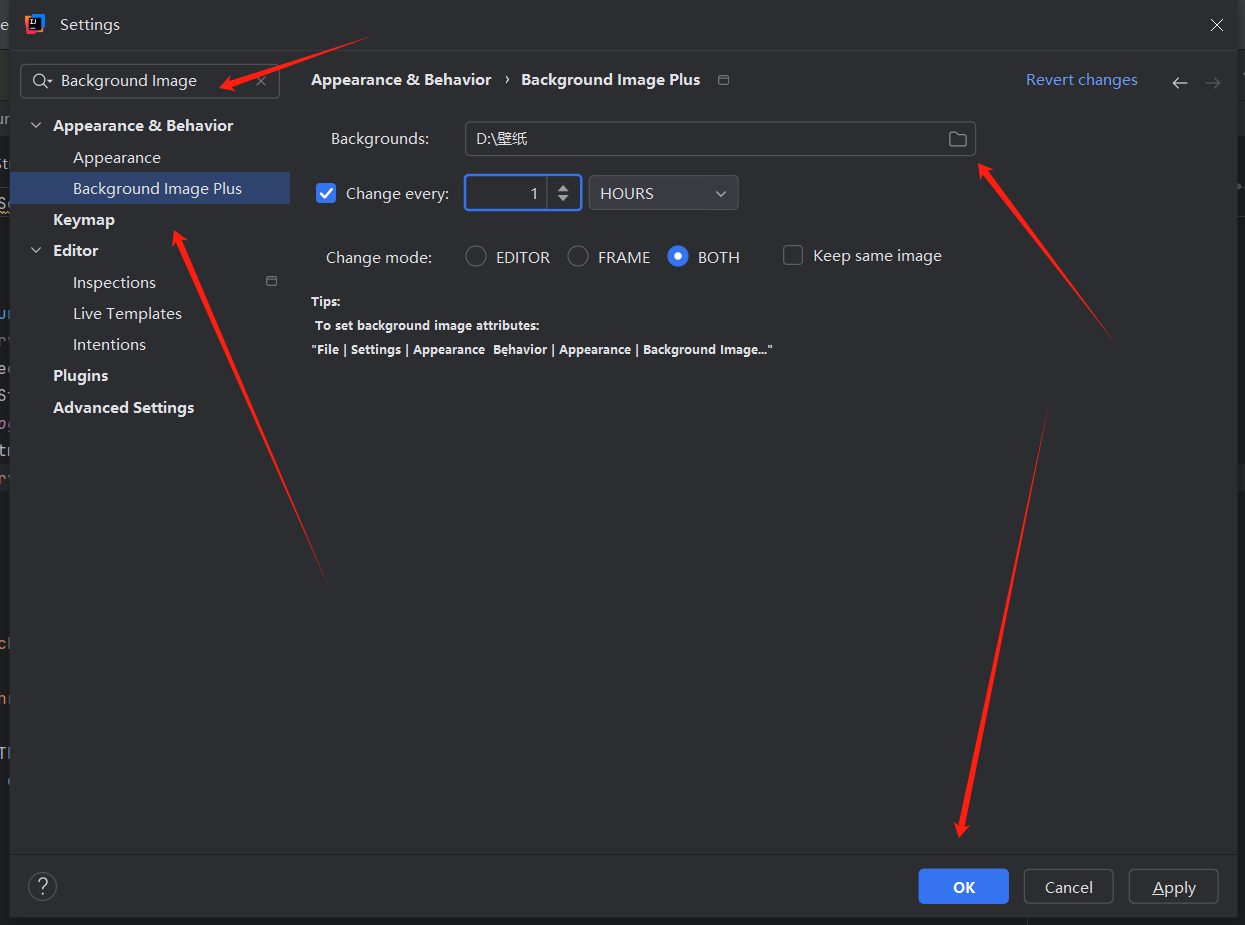Open help with the question mark icon
Image resolution: width=1245 pixels, height=925 pixels.
tap(42, 886)
